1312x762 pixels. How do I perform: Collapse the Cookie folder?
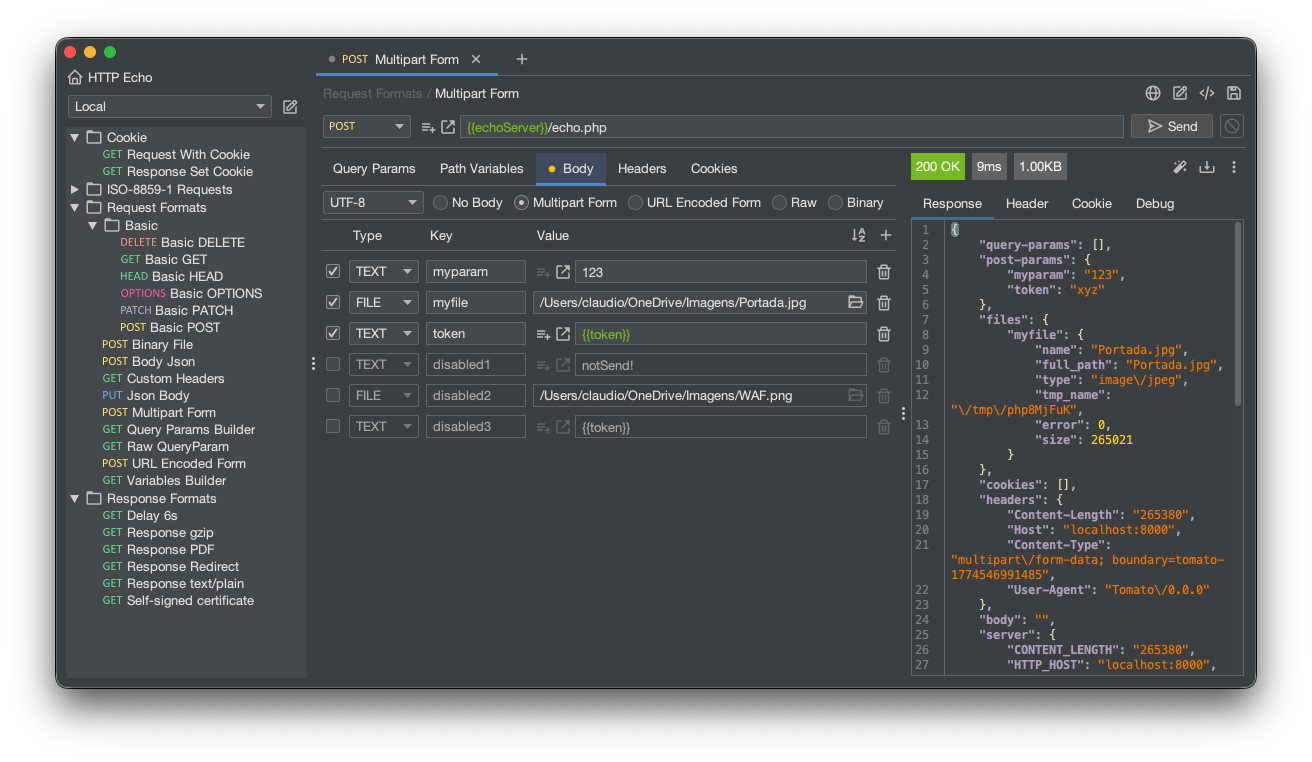(x=74, y=137)
